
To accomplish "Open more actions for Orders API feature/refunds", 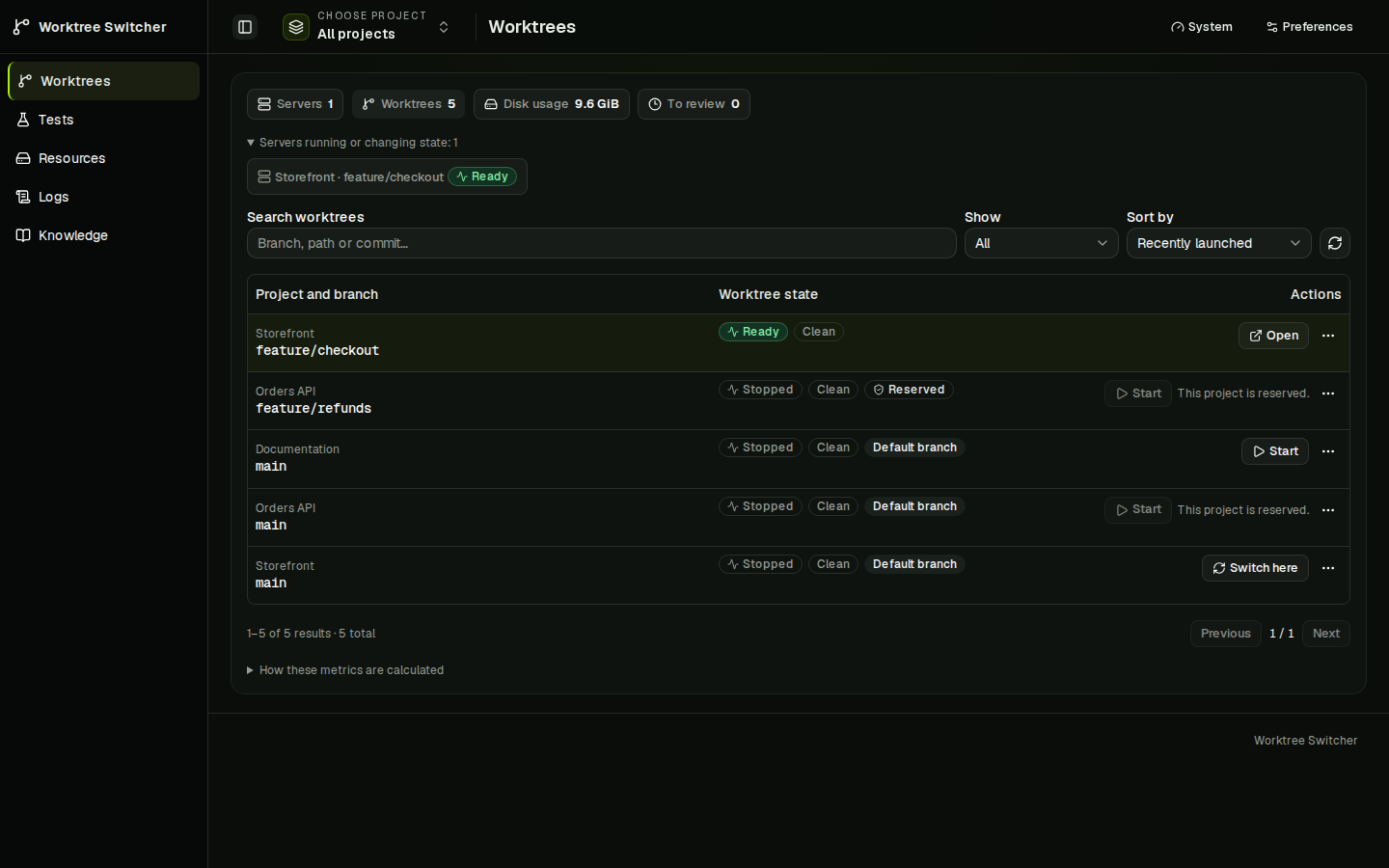I will pos(1328,393).
